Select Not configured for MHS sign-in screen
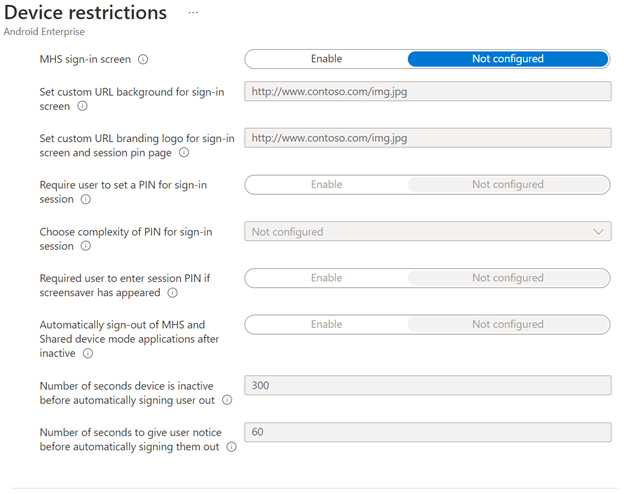 [508, 59]
